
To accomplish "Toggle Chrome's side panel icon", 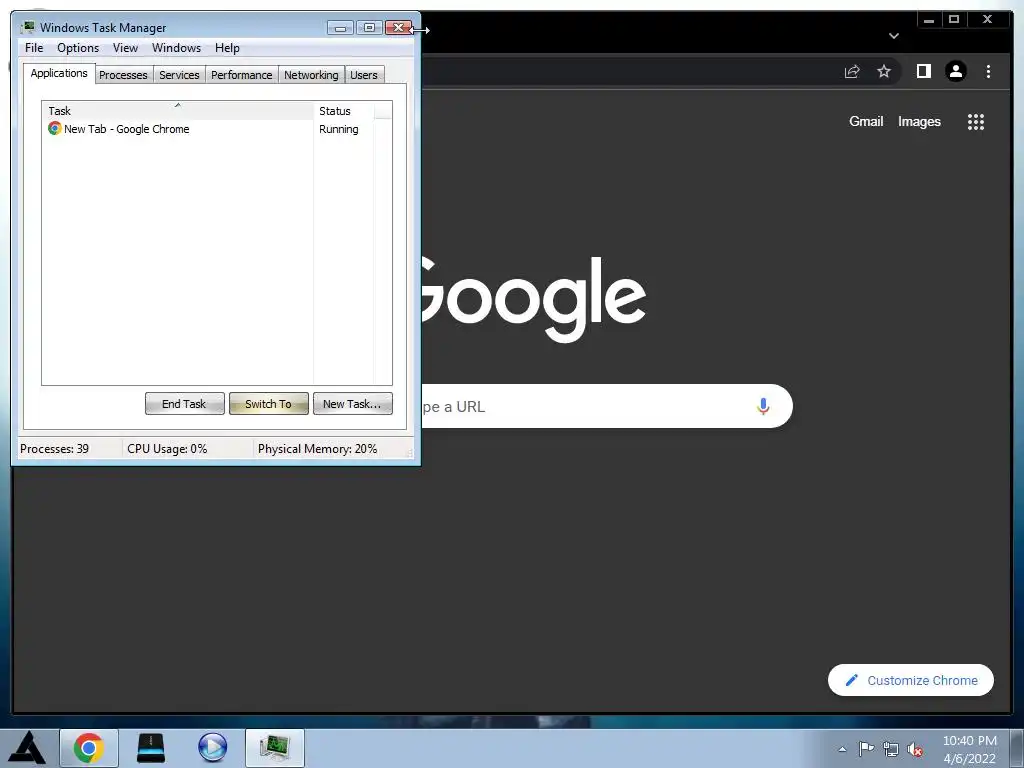I will tap(923, 71).
